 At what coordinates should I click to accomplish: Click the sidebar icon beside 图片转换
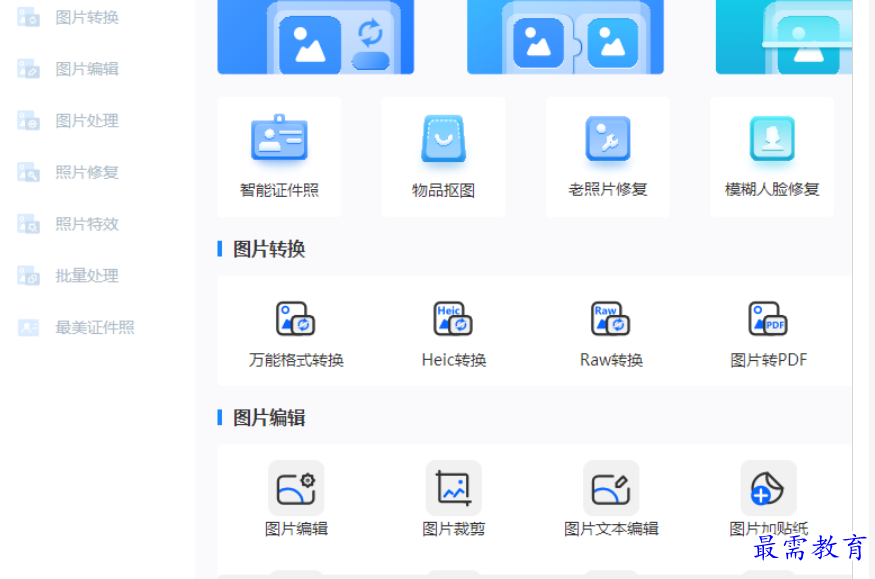pos(28,17)
